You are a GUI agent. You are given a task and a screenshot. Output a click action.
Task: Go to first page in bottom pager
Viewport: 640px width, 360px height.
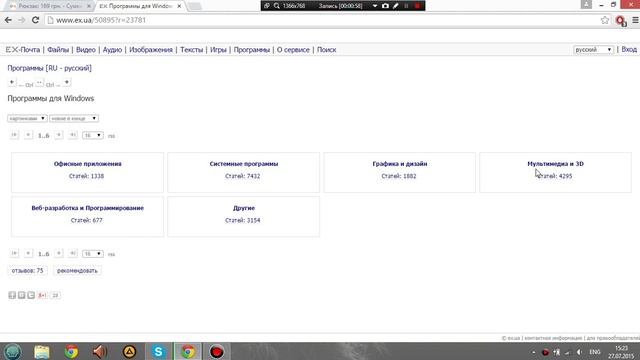[x=14, y=253]
